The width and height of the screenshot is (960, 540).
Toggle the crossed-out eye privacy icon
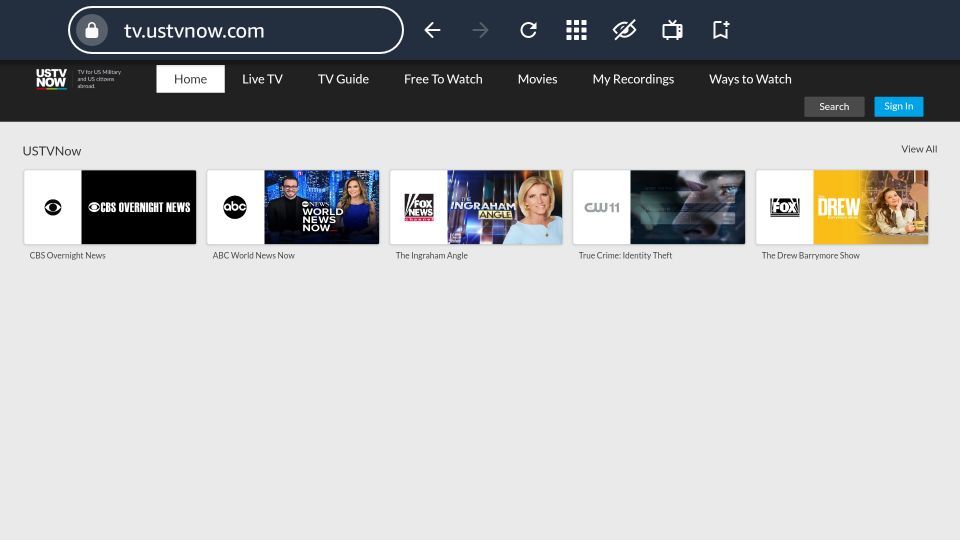(624, 30)
